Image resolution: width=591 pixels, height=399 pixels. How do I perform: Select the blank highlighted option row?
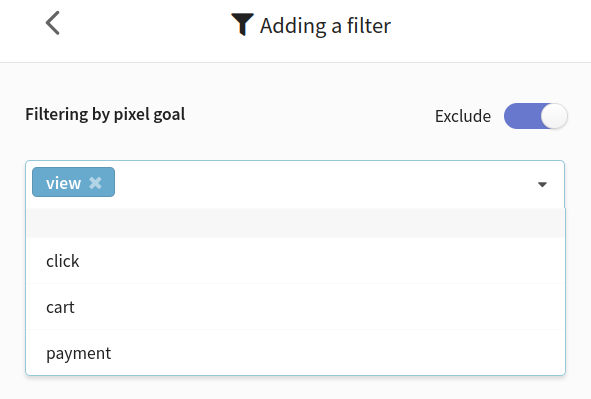[x=296, y=223]
